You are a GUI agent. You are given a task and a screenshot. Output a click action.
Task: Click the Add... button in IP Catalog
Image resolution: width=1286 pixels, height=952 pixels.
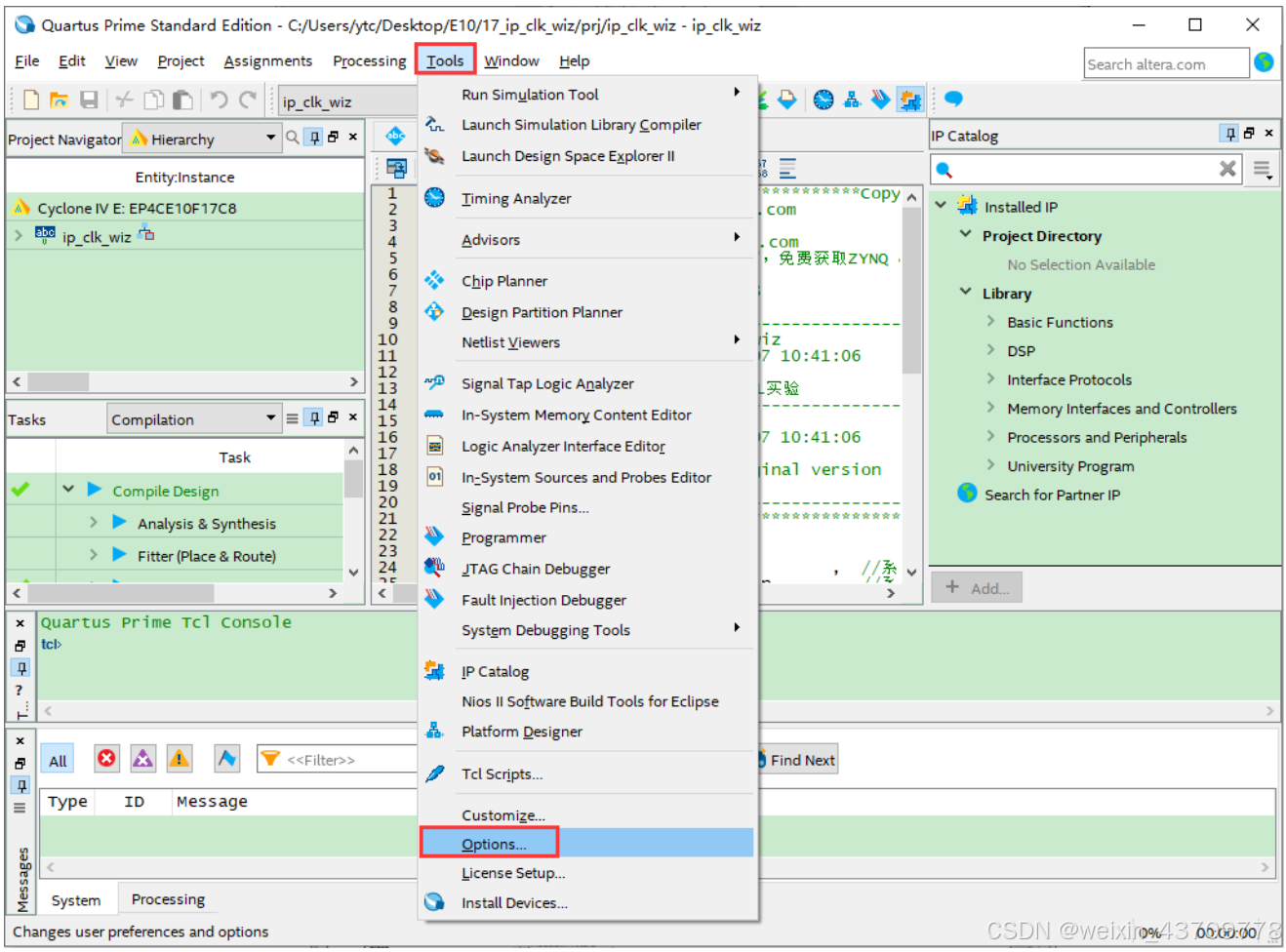[977, 587]
